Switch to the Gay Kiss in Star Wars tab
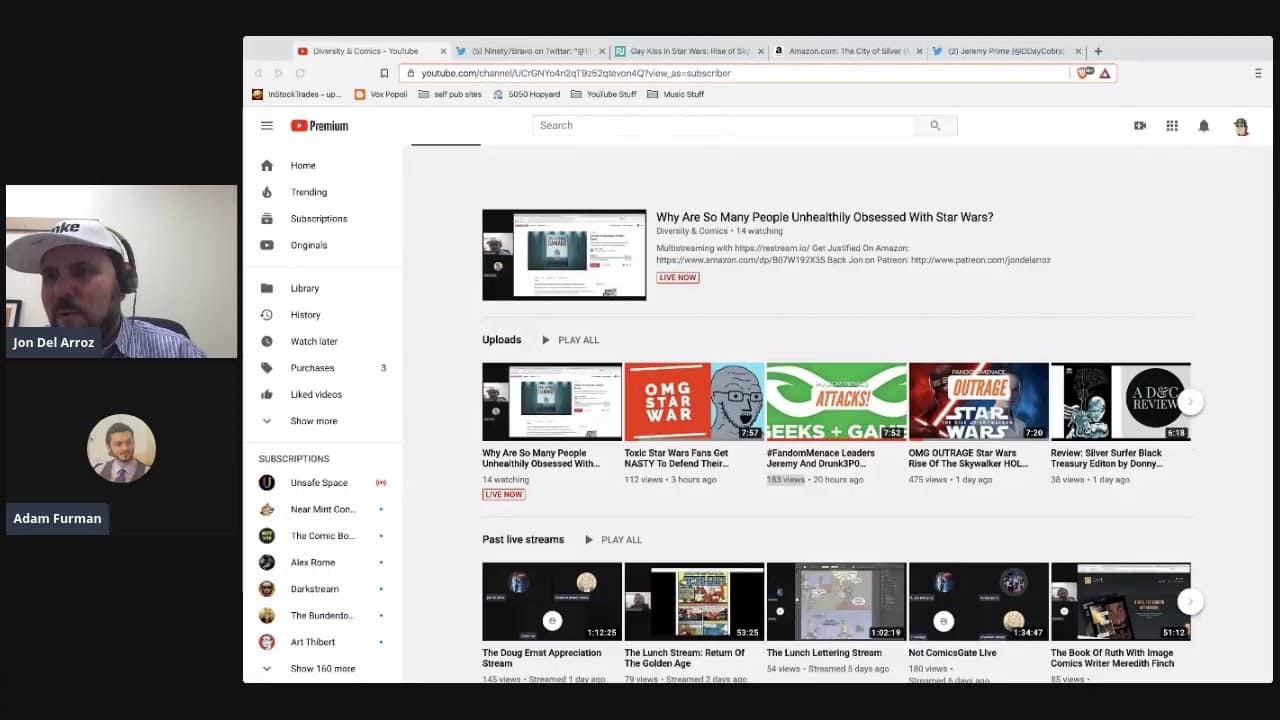The width and height of the screenshot is (1280, 720). [688, 51]
